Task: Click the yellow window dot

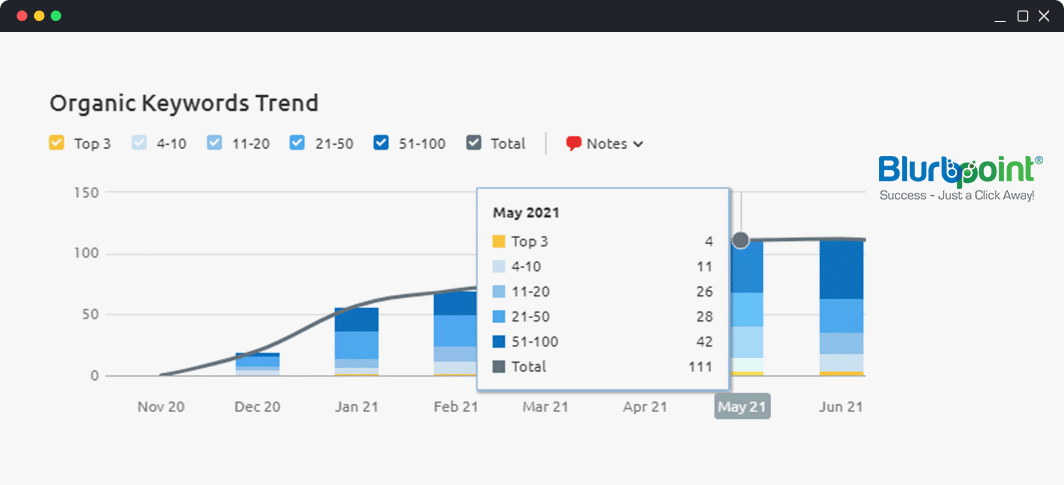Action: click(x=39, y=16)
